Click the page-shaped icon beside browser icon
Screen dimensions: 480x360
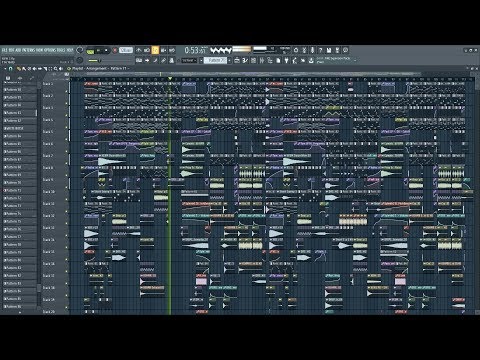tap(278, 60)
